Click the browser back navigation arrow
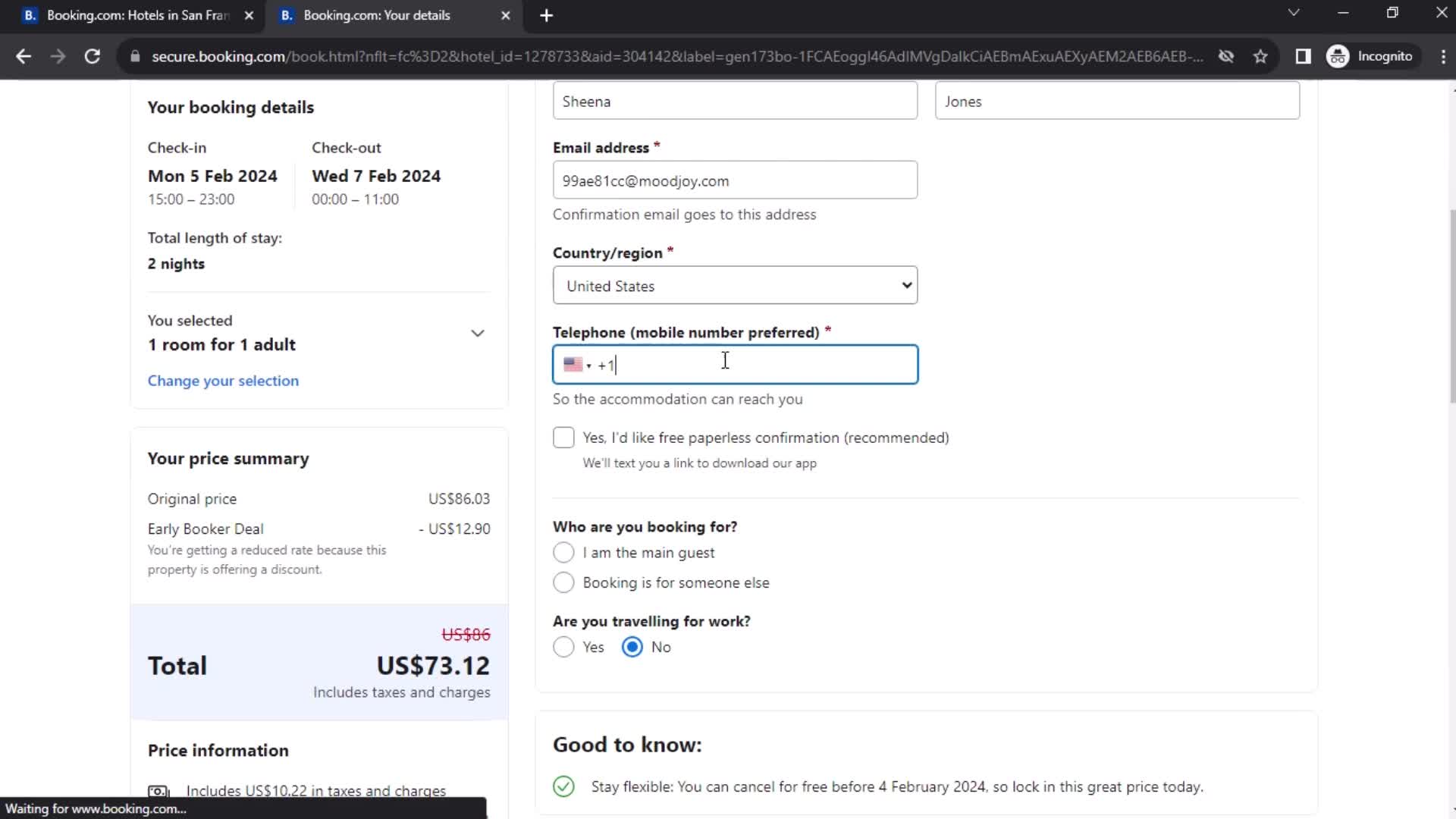The width and height of the screenshot is (1456, 819). (24, 56)
